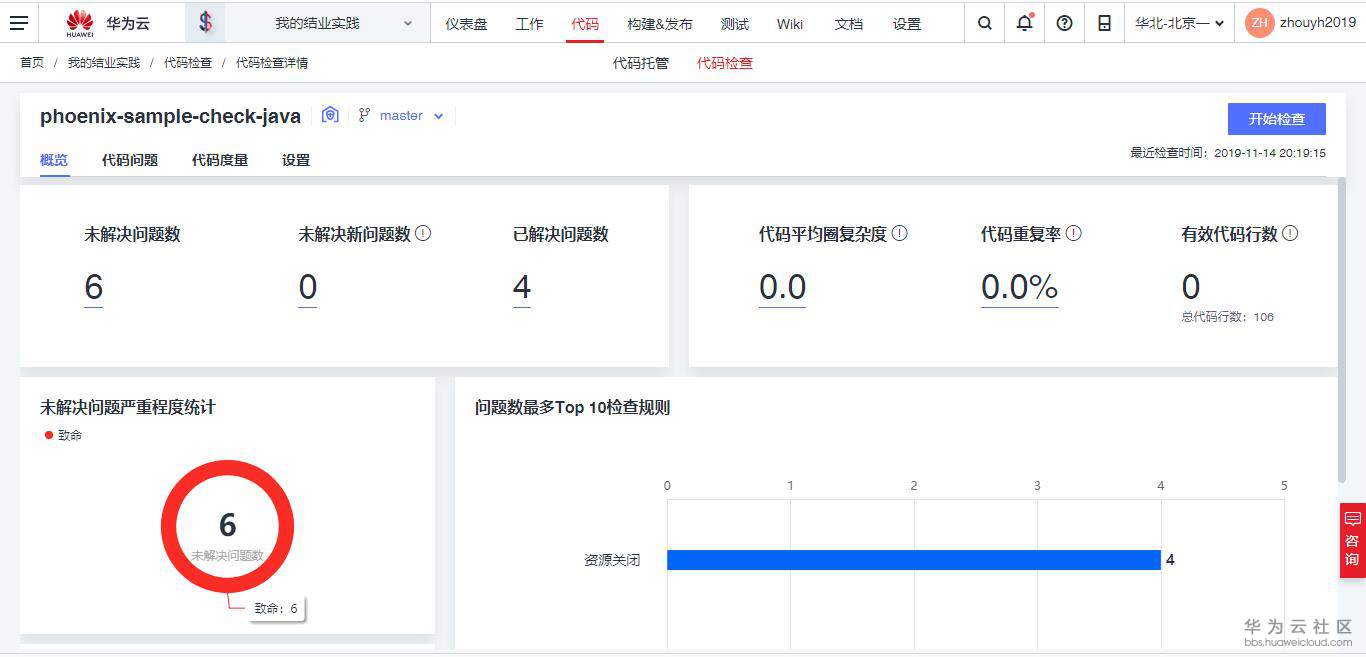This screenshot has height=657, width=1366.
Task: Open the 华北-北京一 region selector
Action: click(1180, 23)
